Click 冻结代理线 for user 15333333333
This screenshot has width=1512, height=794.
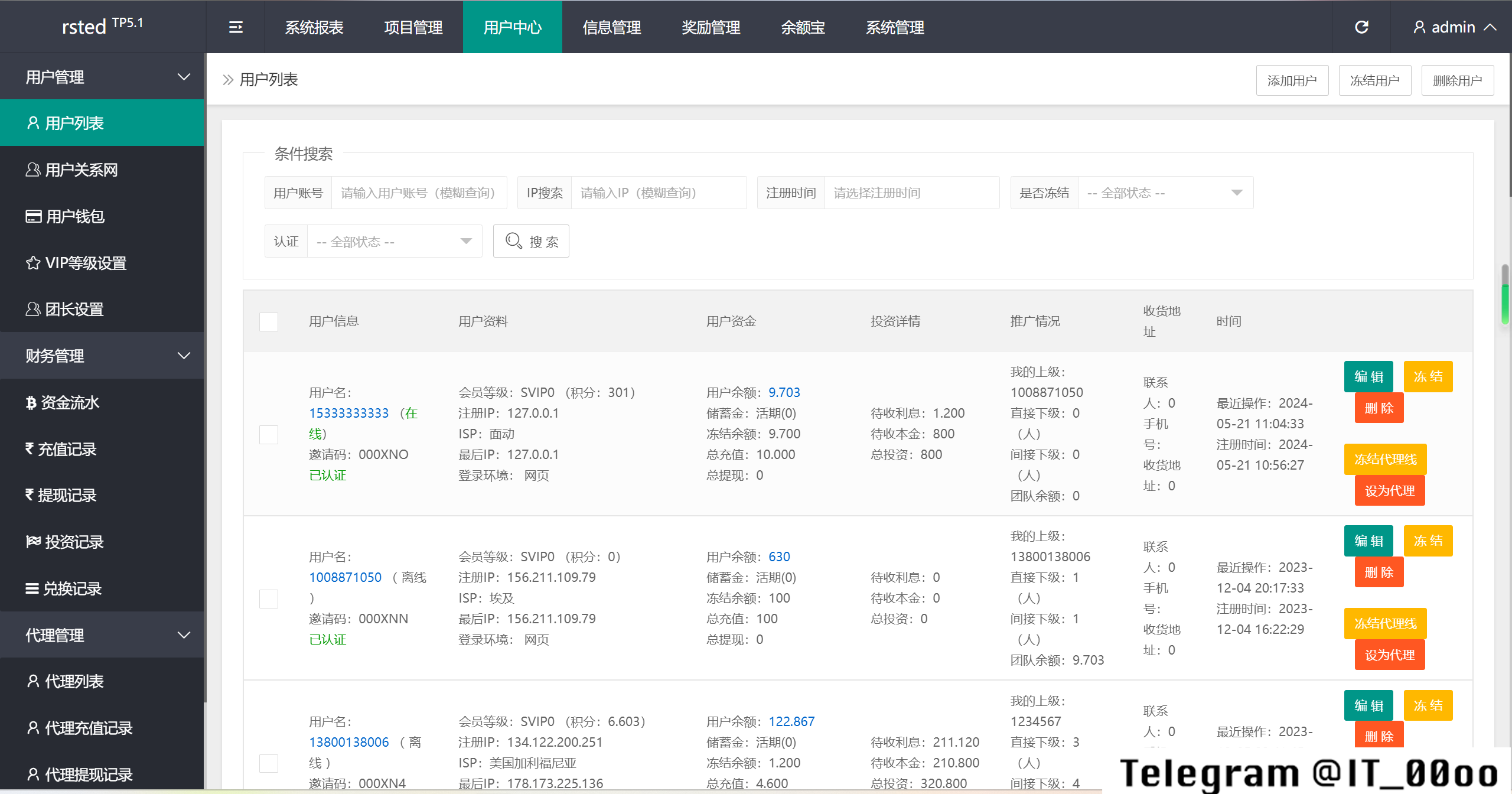(x=1386, y=459)
